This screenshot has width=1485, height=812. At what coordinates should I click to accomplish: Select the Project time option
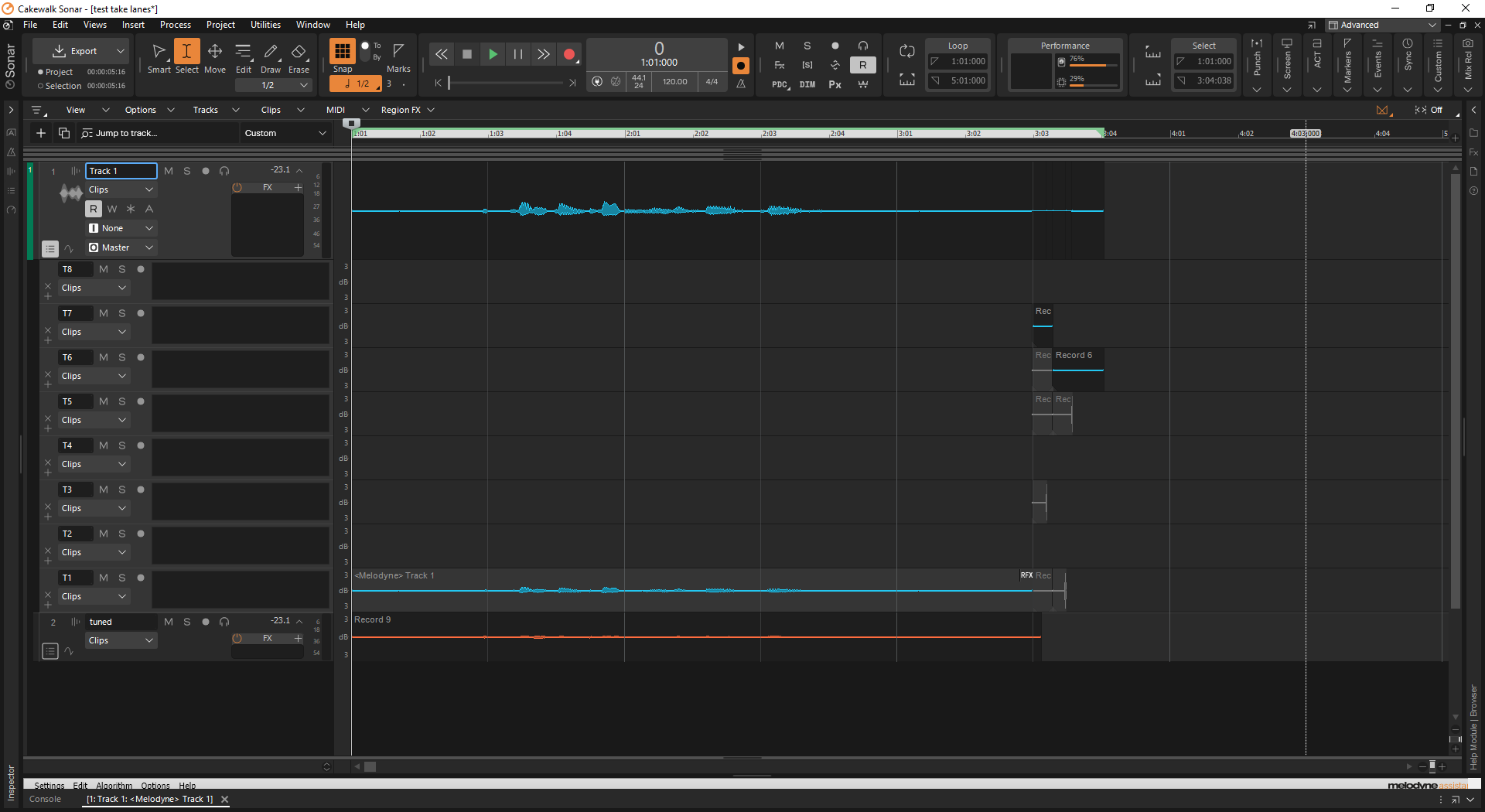(x=54, y=72)
